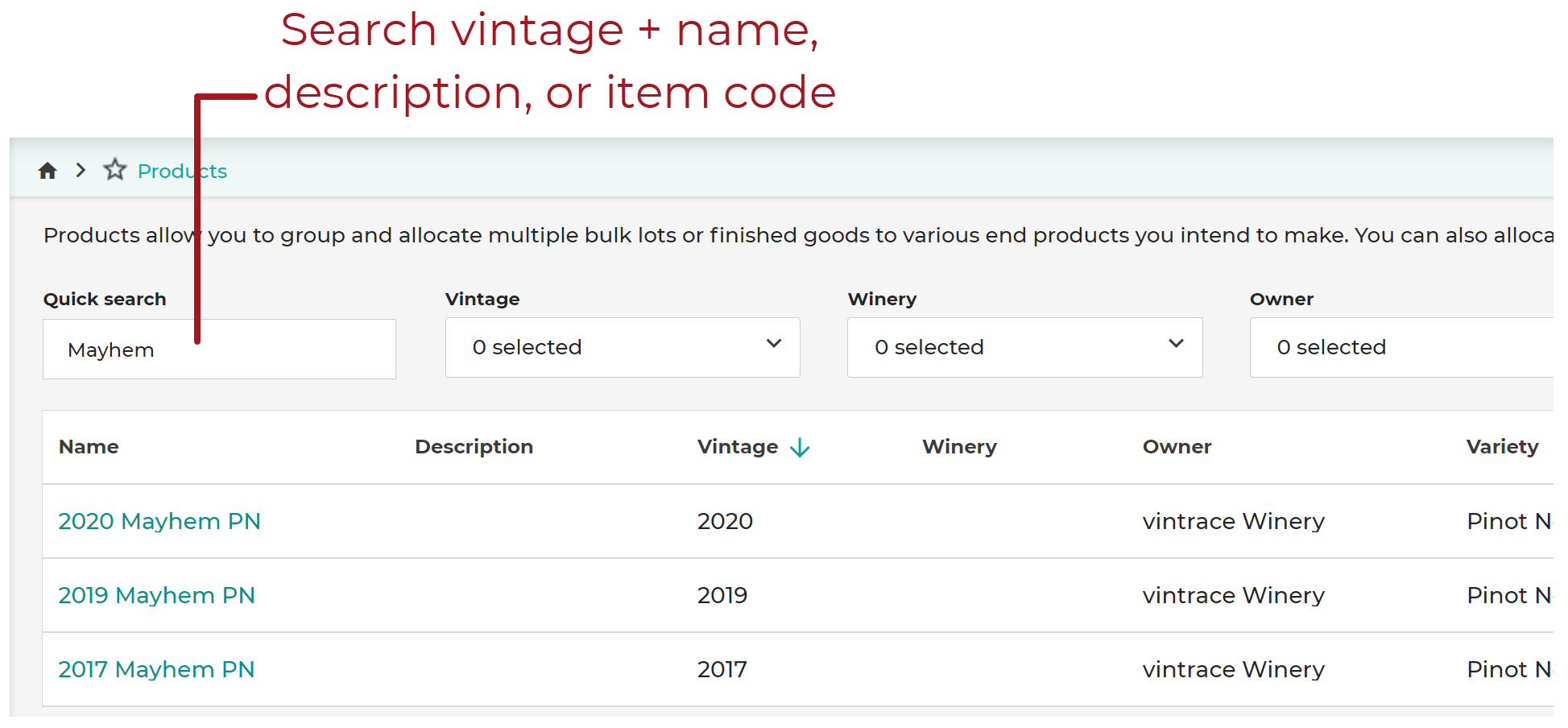Screen dimensions: 1568x728
Task: Click the Quick search input containing Mayhem
Action: coord(218,349)
